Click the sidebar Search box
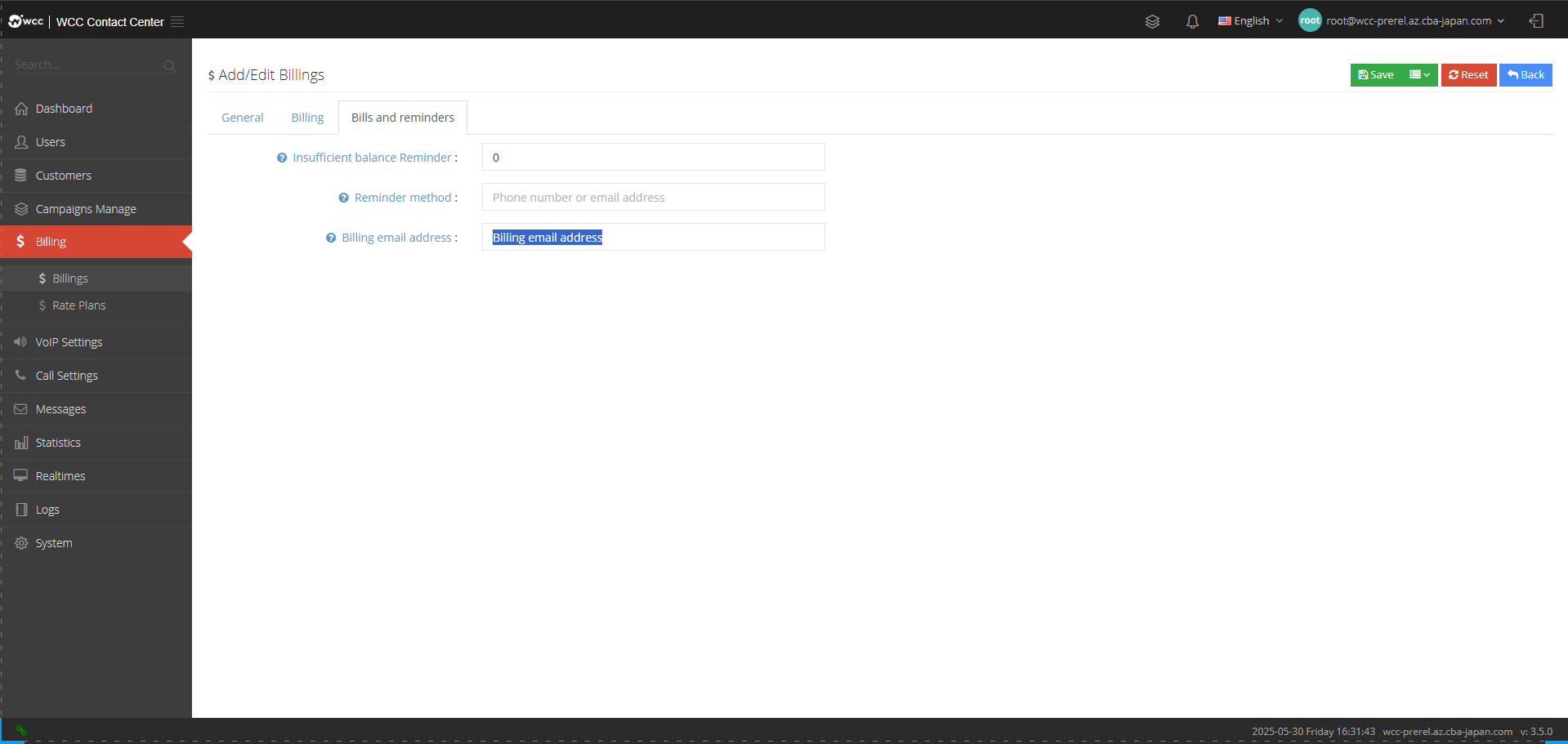 click(86, 65)
